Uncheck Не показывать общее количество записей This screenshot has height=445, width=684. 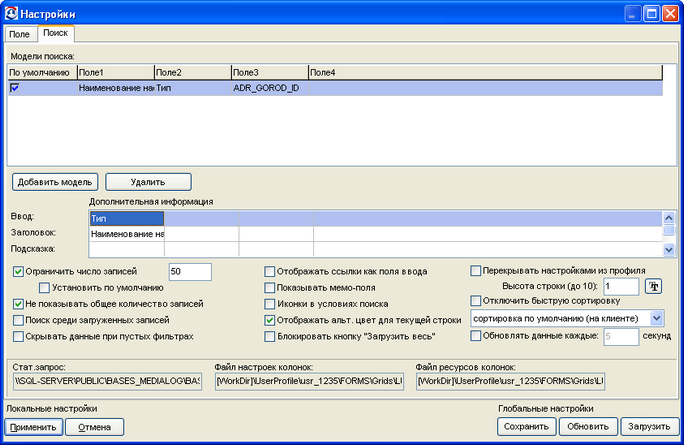point(18,304)
